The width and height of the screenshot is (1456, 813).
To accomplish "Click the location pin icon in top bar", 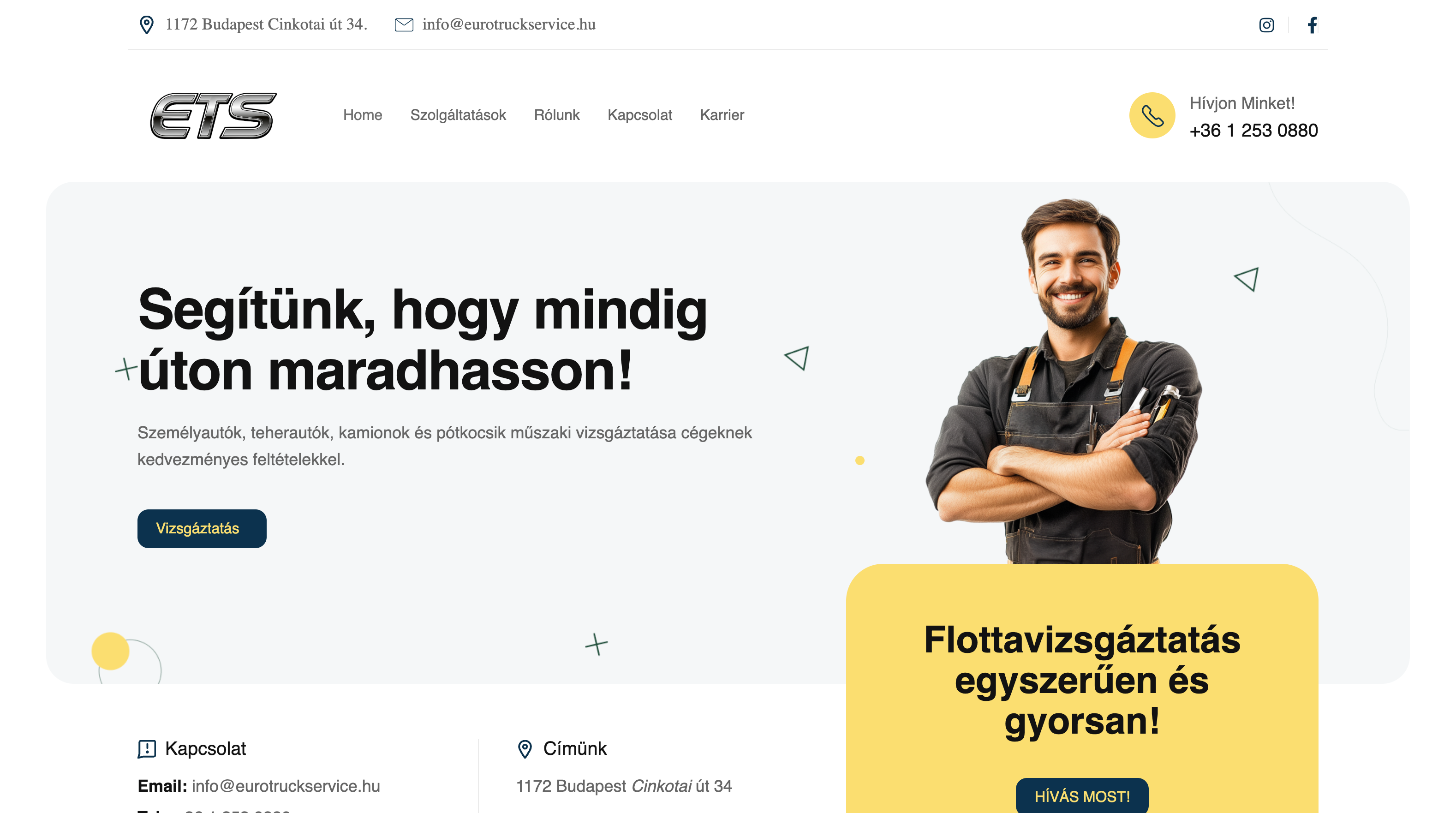I will 146,24.
